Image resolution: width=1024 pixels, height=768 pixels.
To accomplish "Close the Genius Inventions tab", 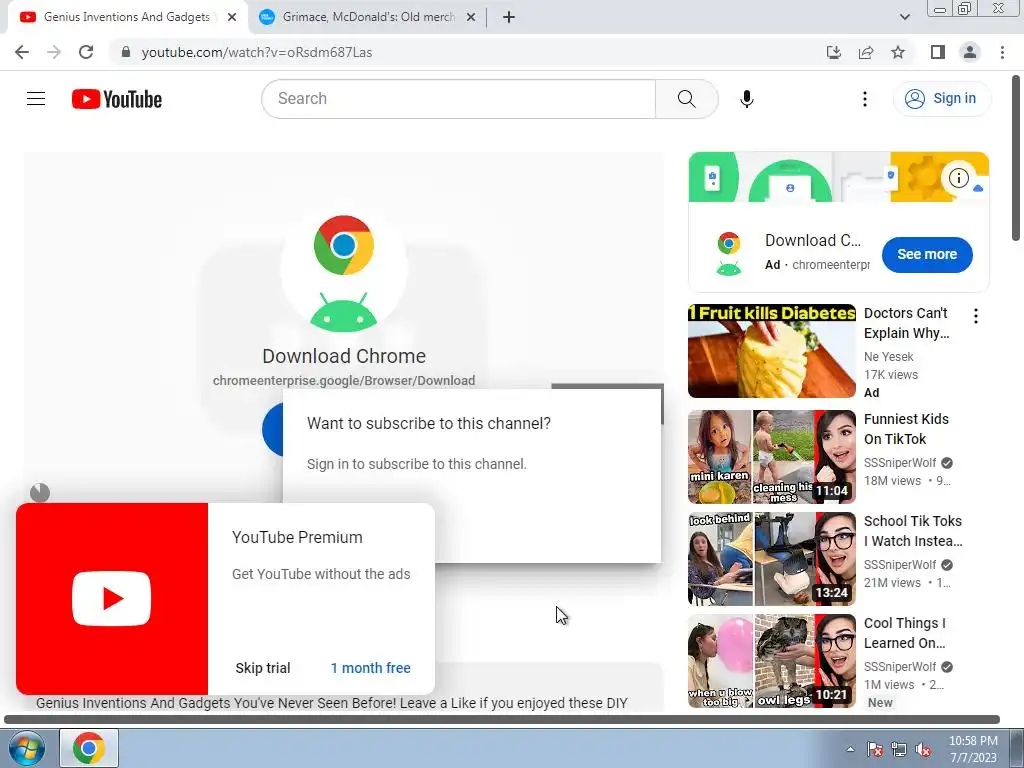I will point(232,18).
